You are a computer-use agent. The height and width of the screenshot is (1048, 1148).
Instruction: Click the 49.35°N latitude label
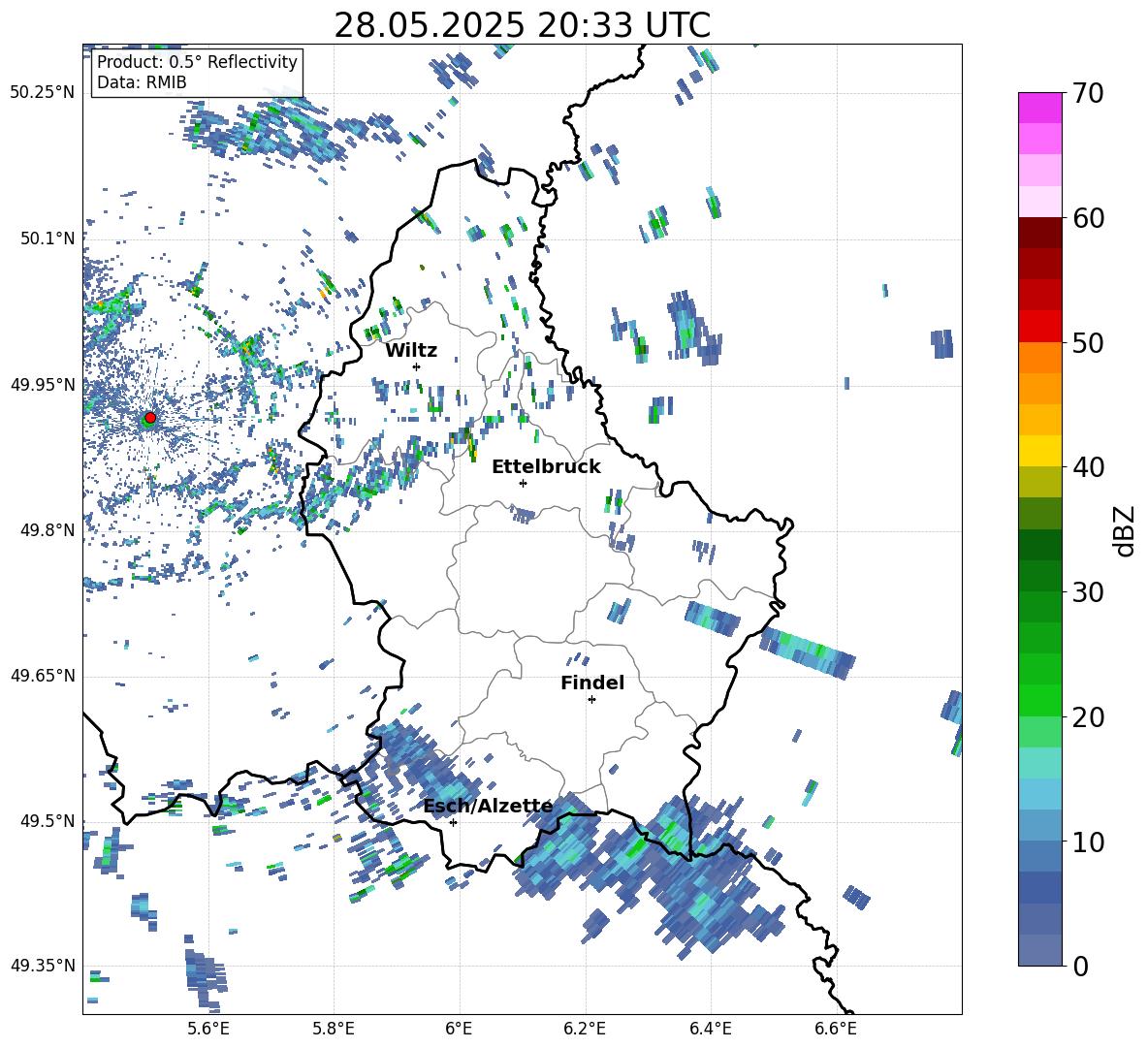(43, 966)
